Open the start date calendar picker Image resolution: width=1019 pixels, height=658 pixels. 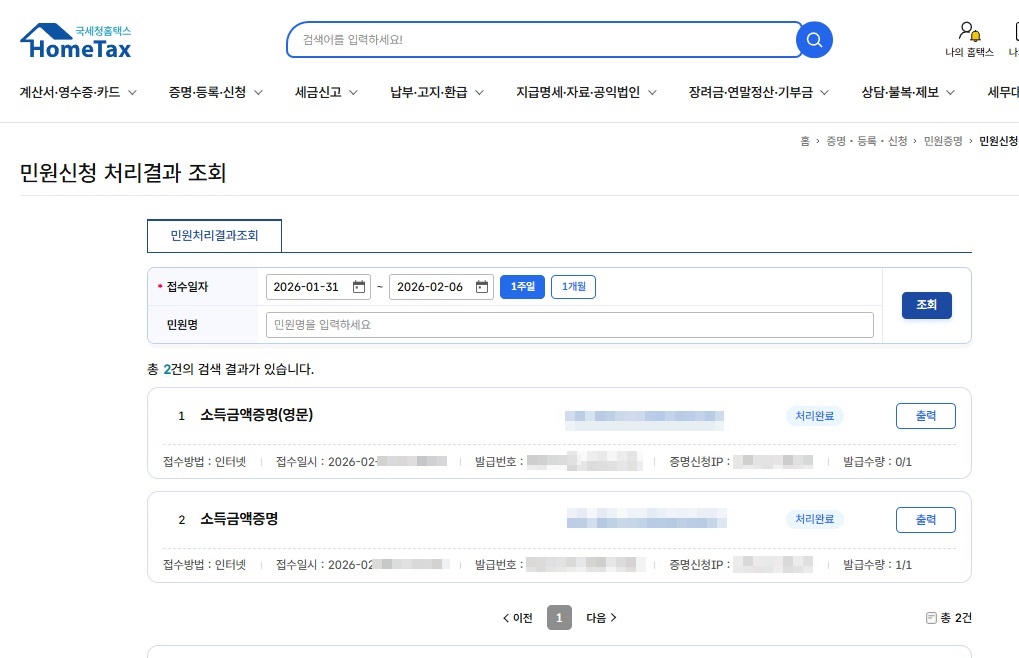coord(360,286)
